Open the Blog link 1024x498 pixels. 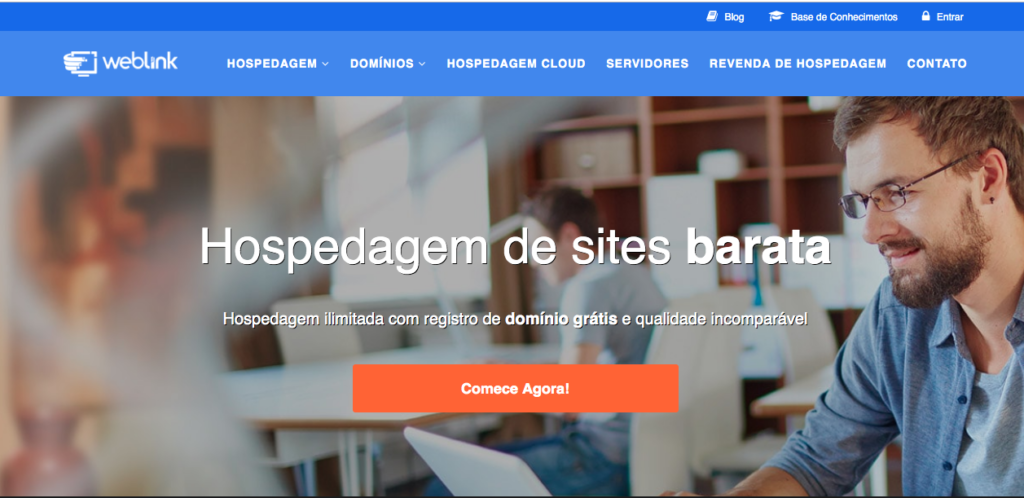pos(734,17)
